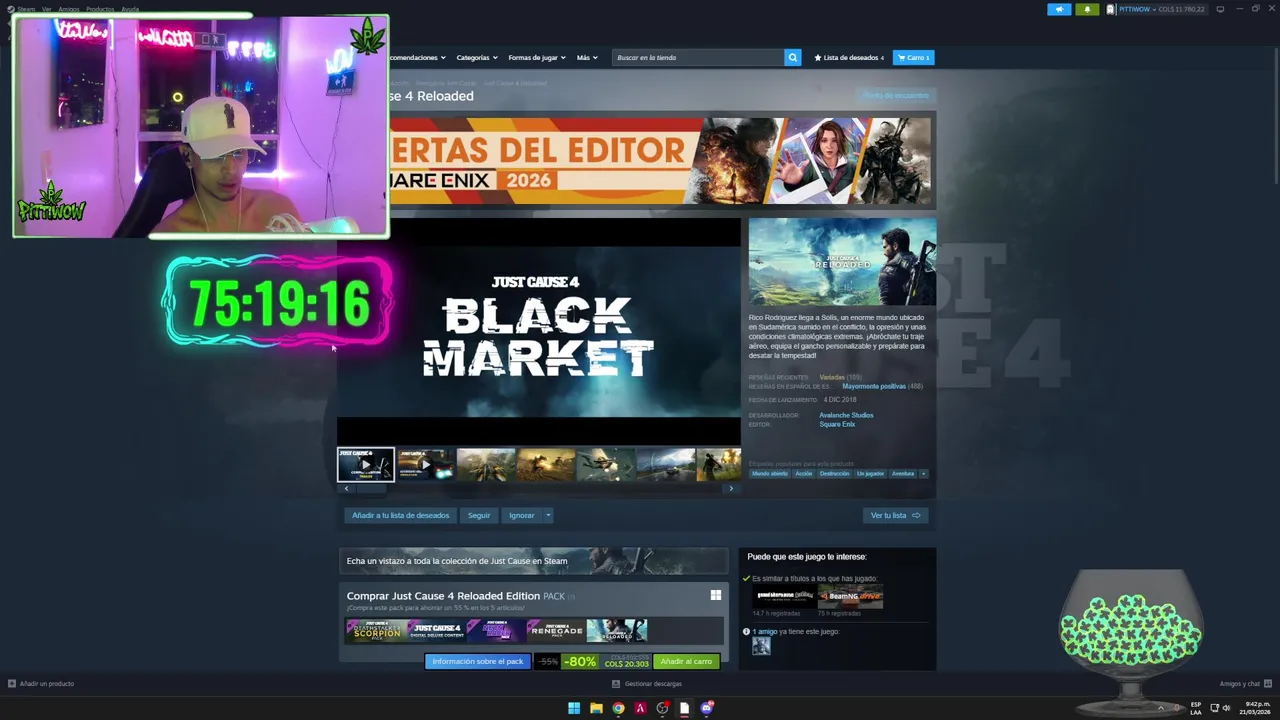Click the Windows platform icon in the purchase box
1280x720 pixels.
716,595
